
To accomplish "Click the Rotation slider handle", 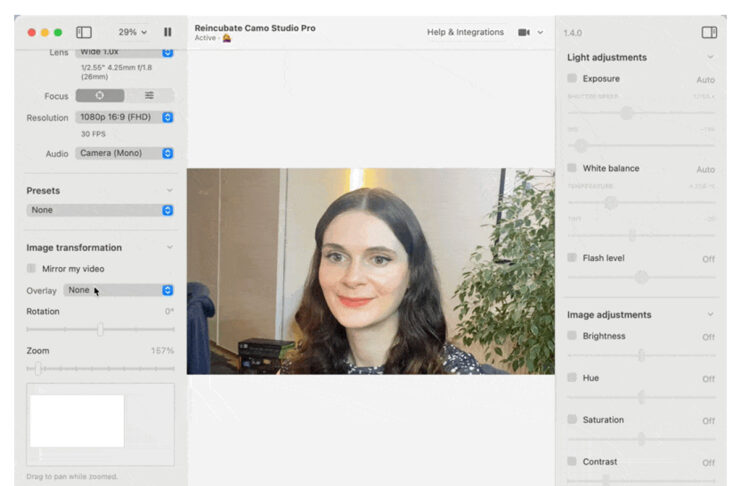I will [100, 329].
